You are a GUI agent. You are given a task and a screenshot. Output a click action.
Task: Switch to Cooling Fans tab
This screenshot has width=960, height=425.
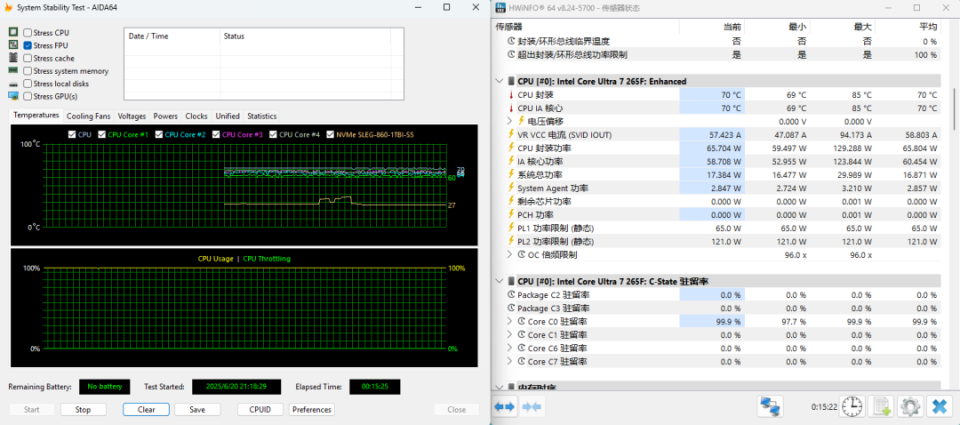coord(89,116)
